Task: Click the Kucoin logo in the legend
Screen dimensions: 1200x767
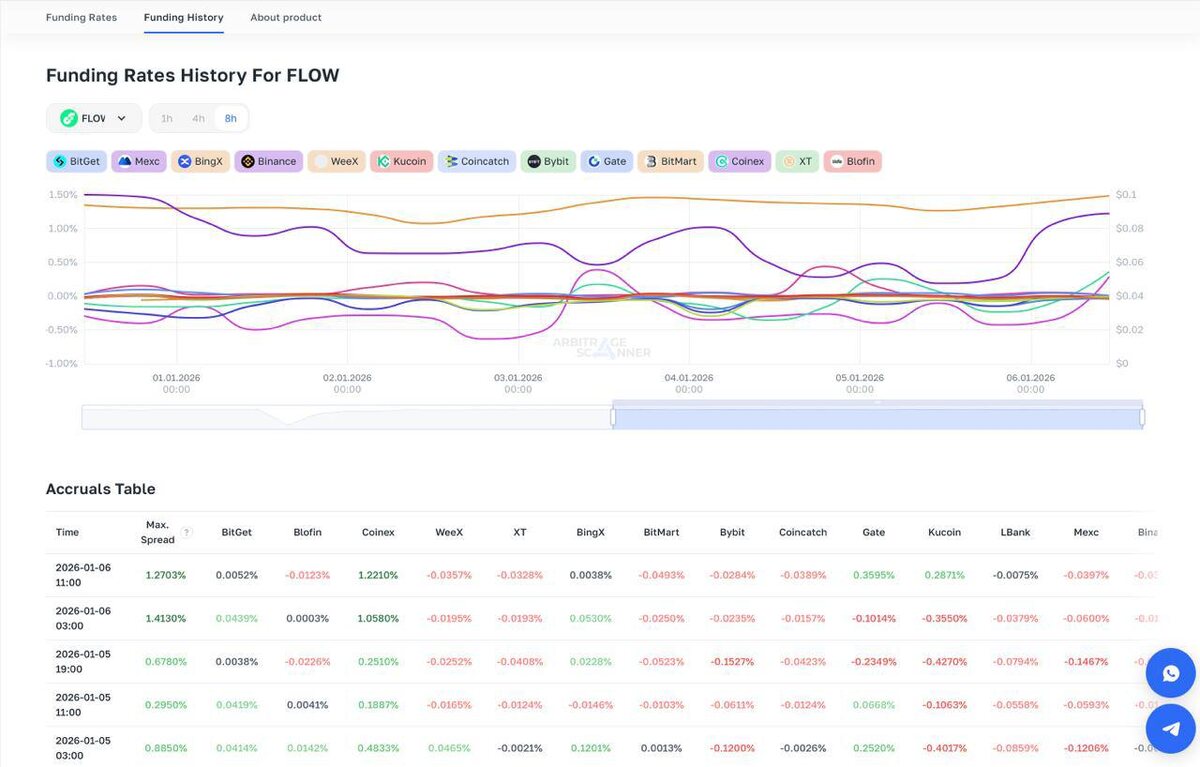Action: pos(383,161)
